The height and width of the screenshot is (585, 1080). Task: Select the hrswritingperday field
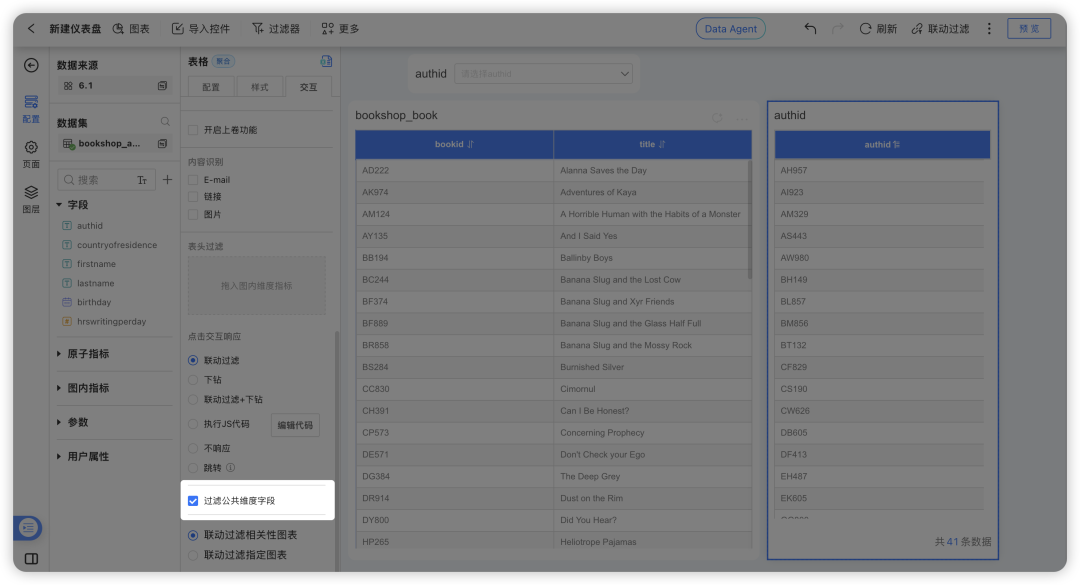coord(111,321)
